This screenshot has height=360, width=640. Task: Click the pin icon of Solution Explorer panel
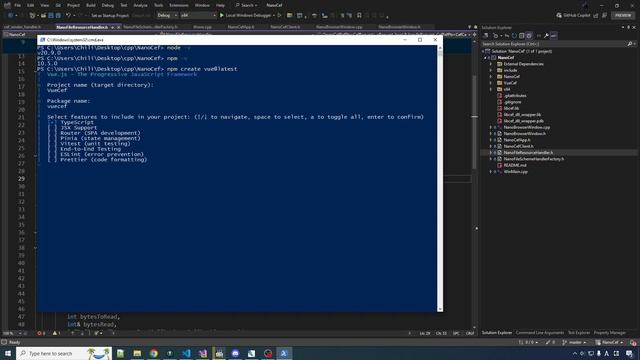629,27
